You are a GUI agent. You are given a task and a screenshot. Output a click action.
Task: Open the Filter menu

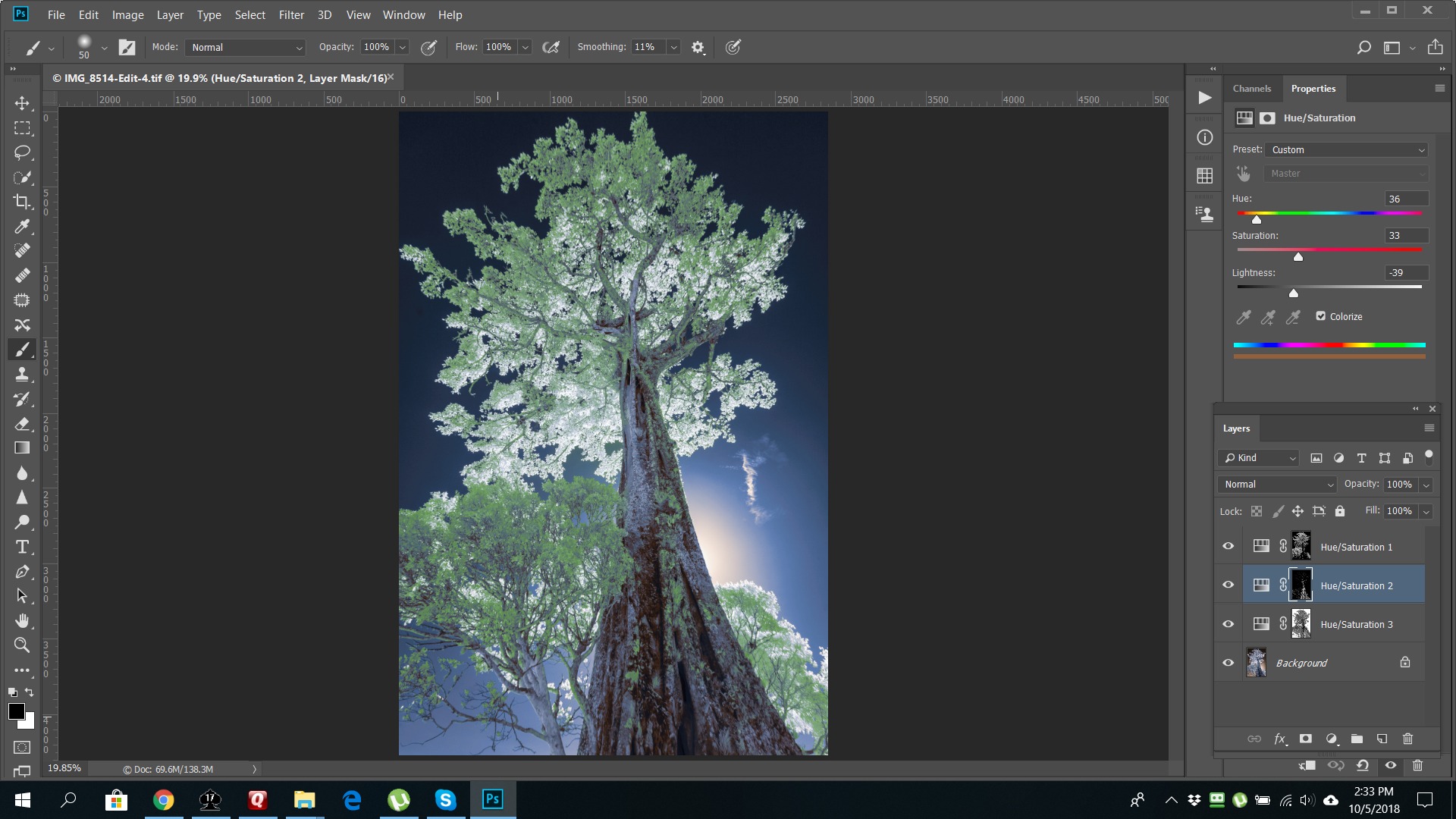(291, 14)
